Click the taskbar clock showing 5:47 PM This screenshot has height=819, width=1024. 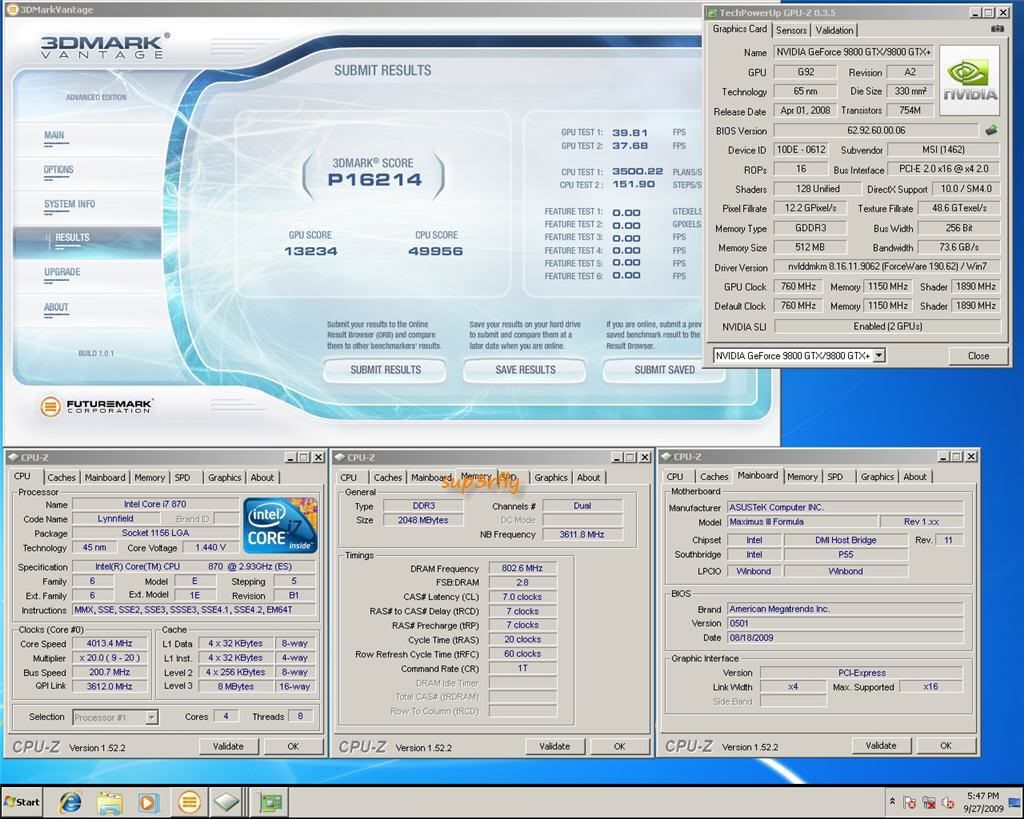[985, 802]
